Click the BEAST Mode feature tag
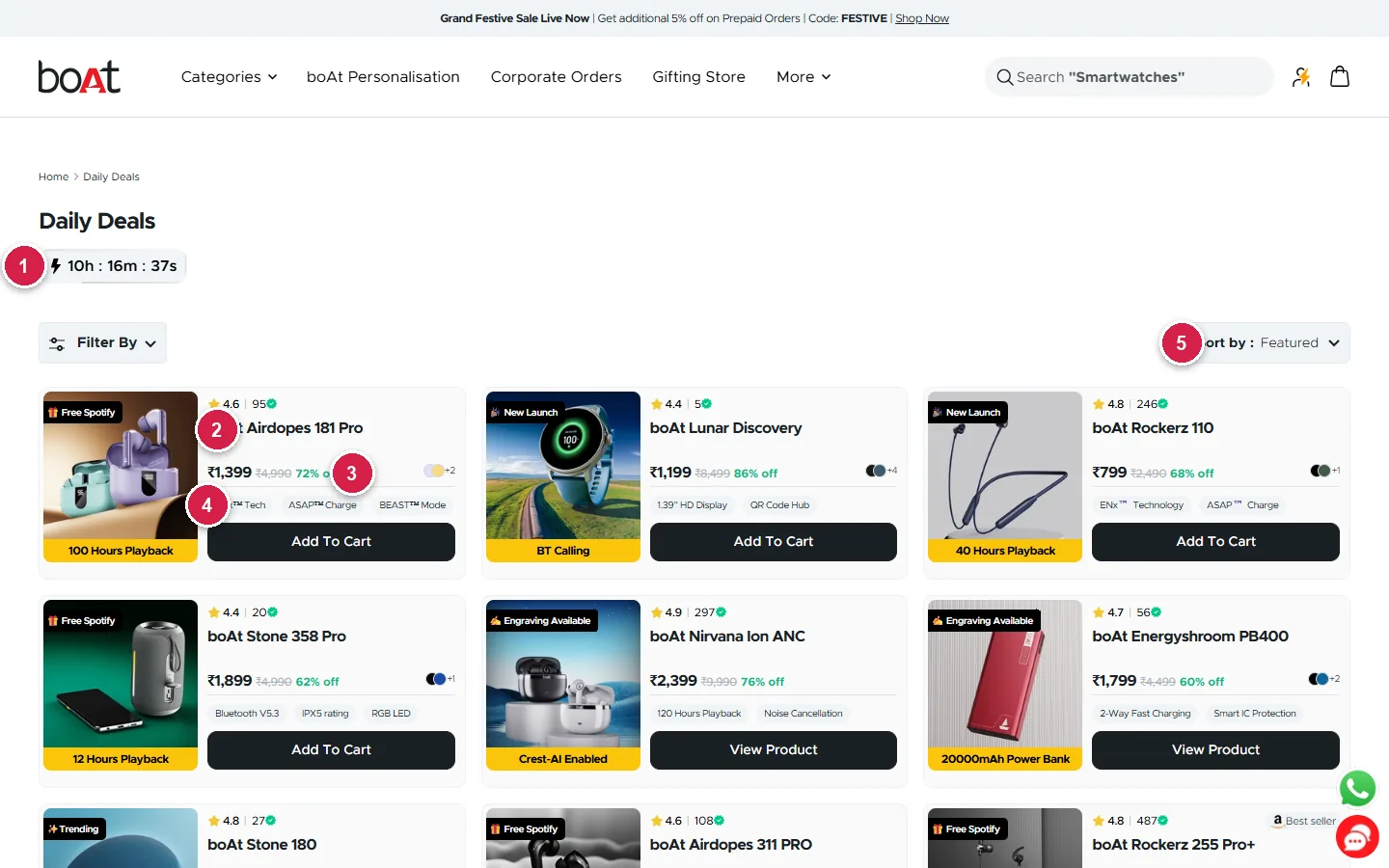Viewport: 1389px width, 868px height. (413, 505)
